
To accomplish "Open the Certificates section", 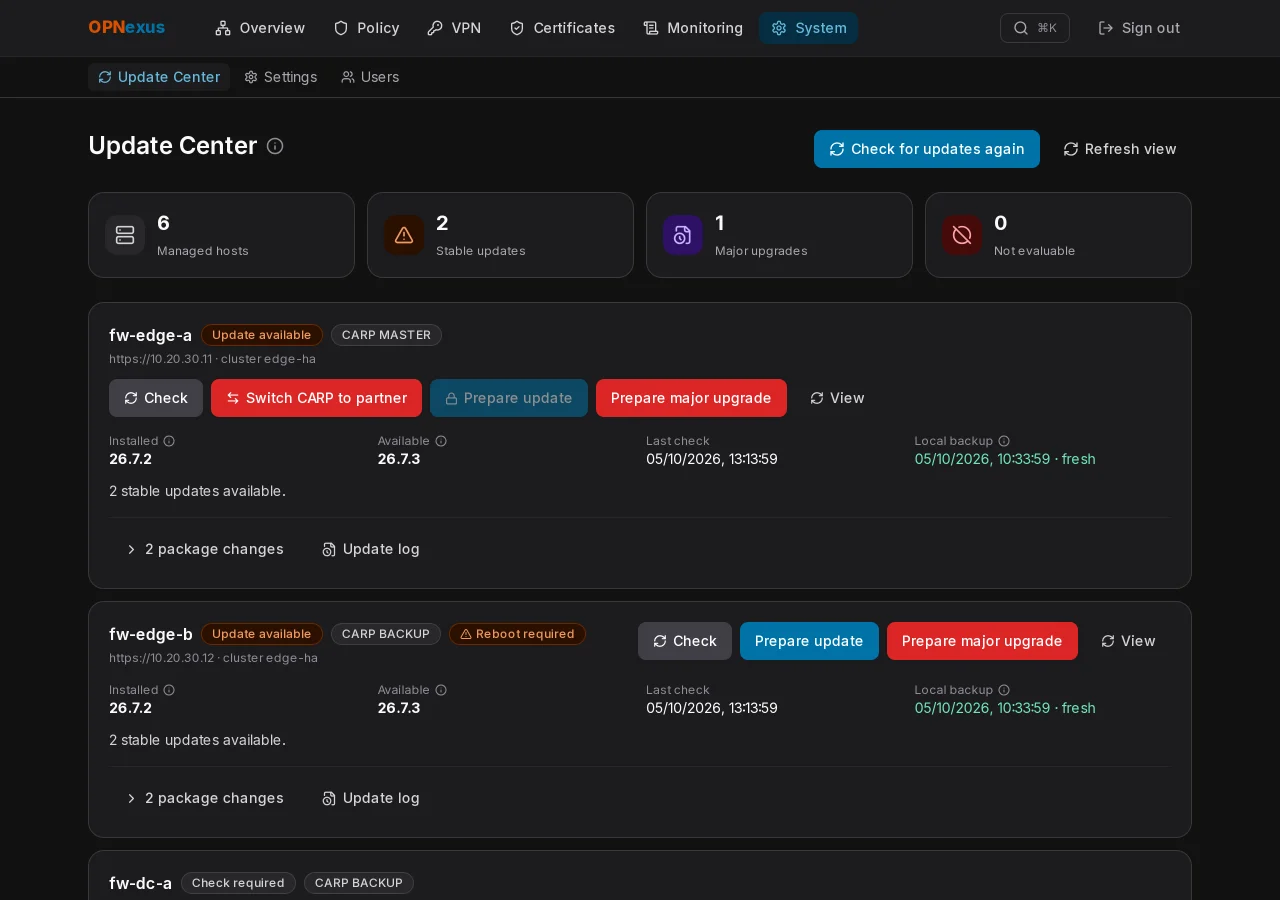I will pyautogui.click(x=562, y=28).
